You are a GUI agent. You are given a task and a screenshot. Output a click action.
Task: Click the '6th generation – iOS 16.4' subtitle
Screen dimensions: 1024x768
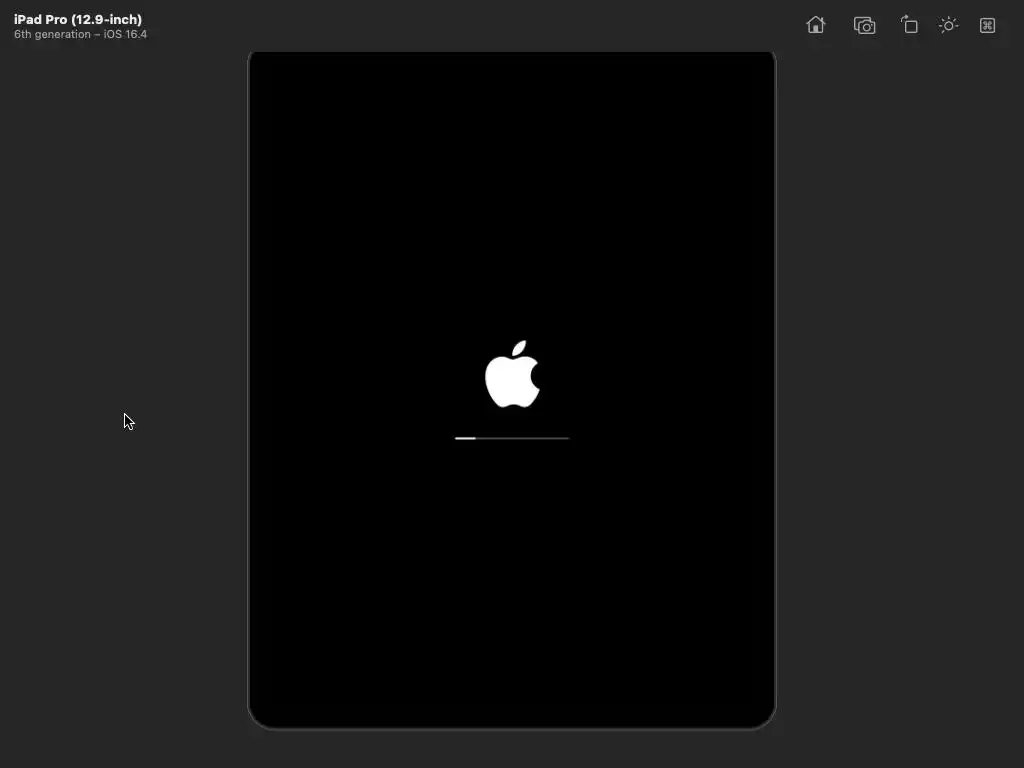pyautogui.click(x=80, y=35)
